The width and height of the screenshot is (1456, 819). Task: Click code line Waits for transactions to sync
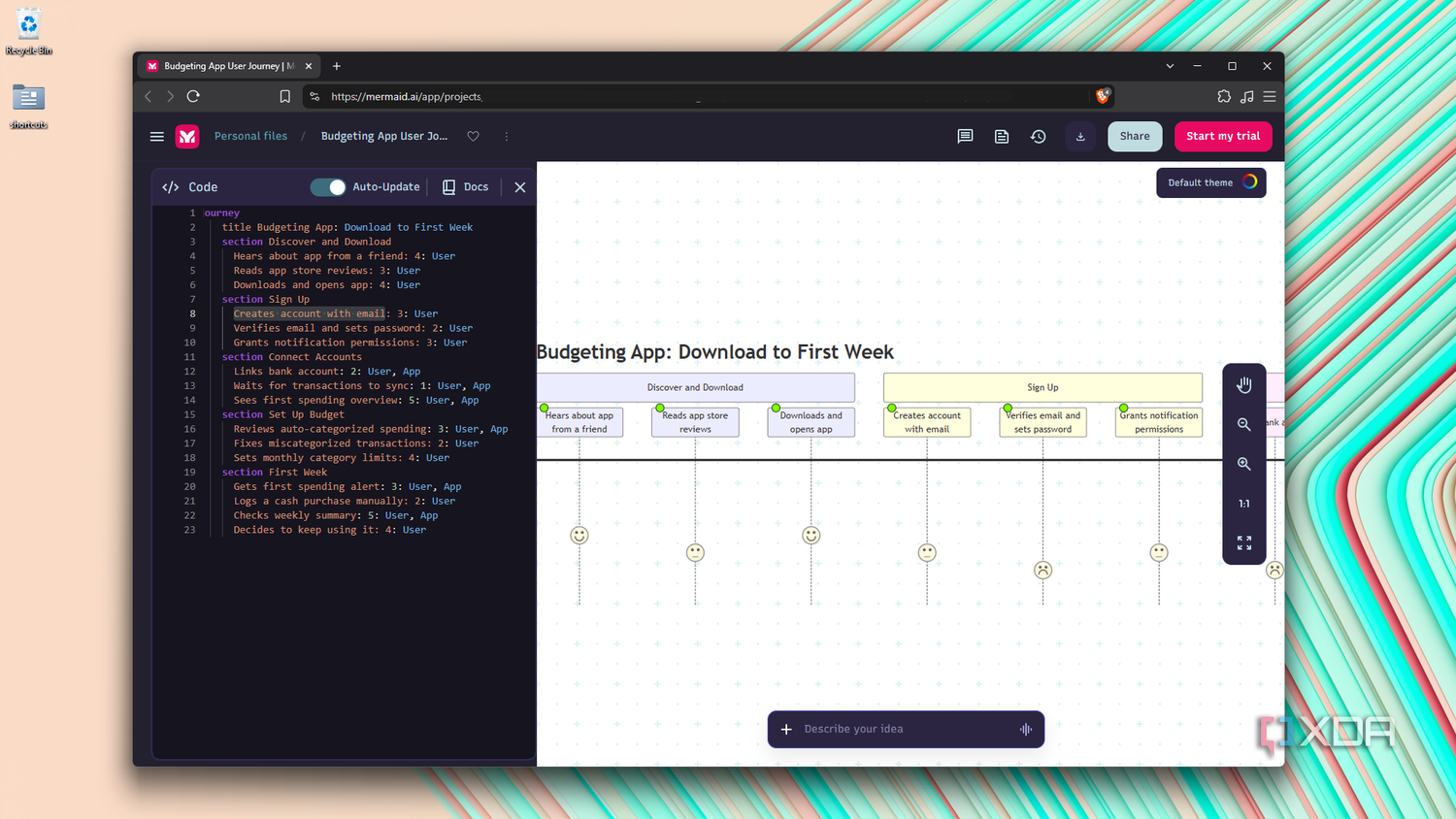362,386
